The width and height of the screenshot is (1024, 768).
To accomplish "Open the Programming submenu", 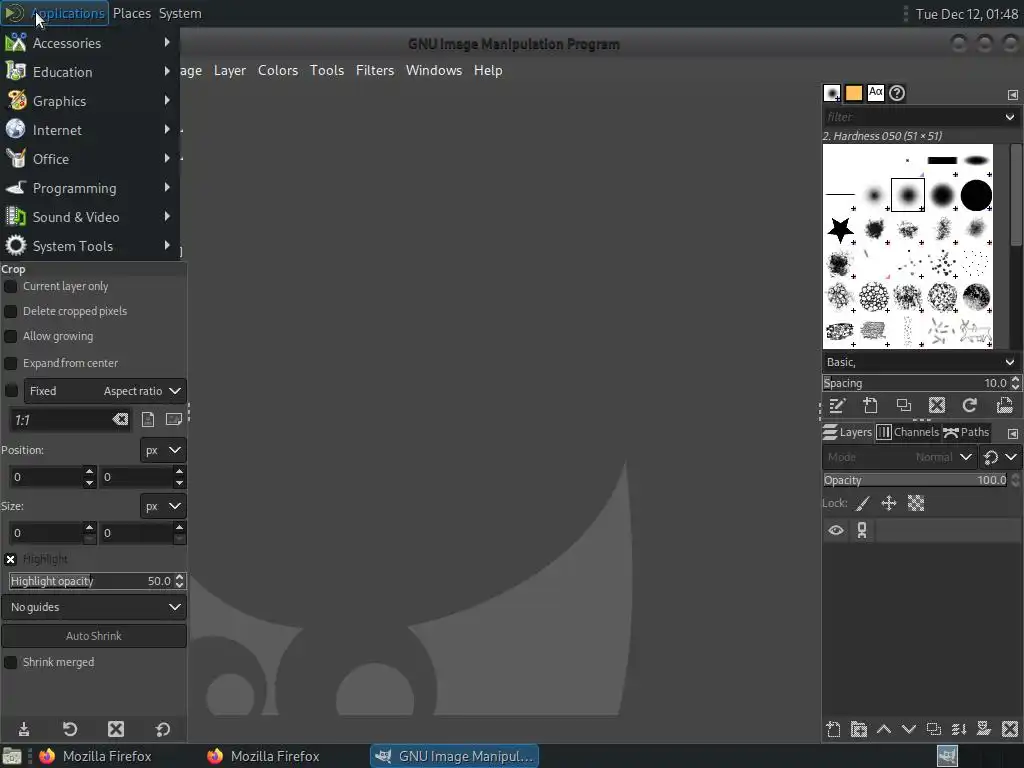I will click(89, 188).
